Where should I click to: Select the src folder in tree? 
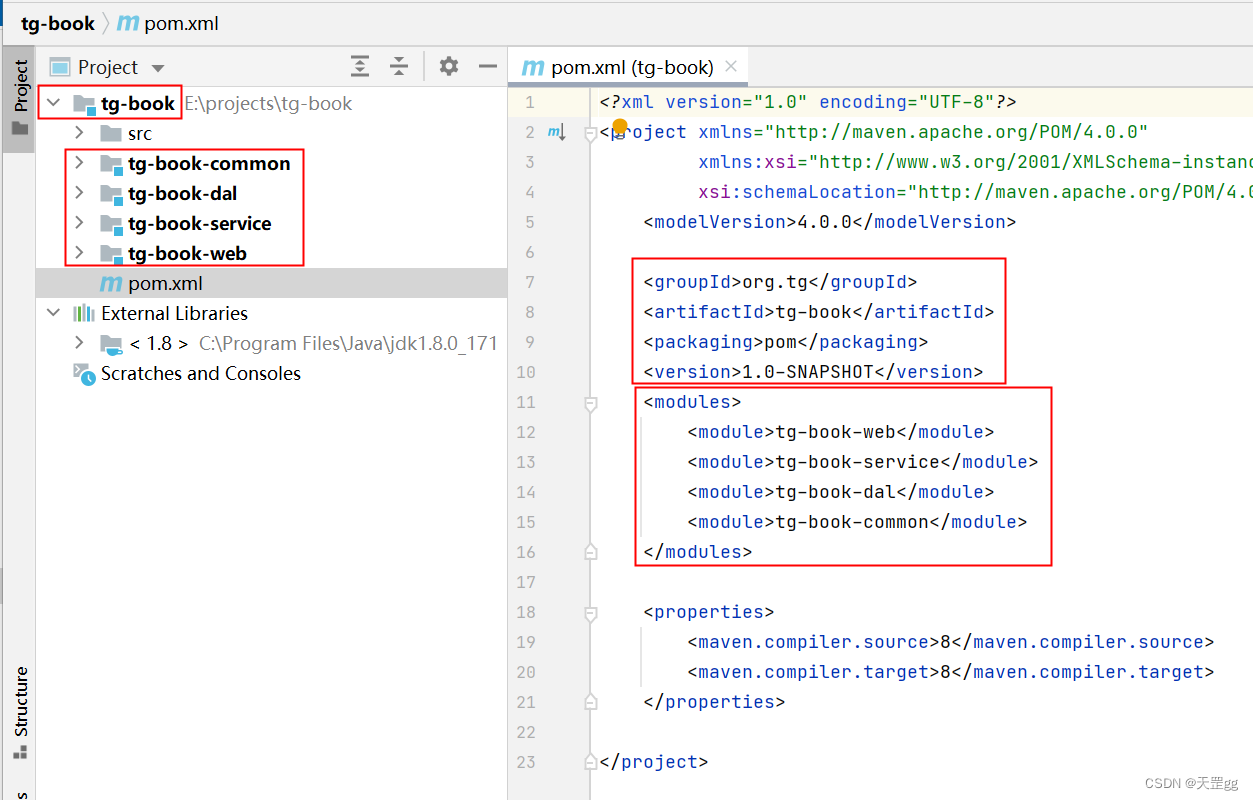140,133
